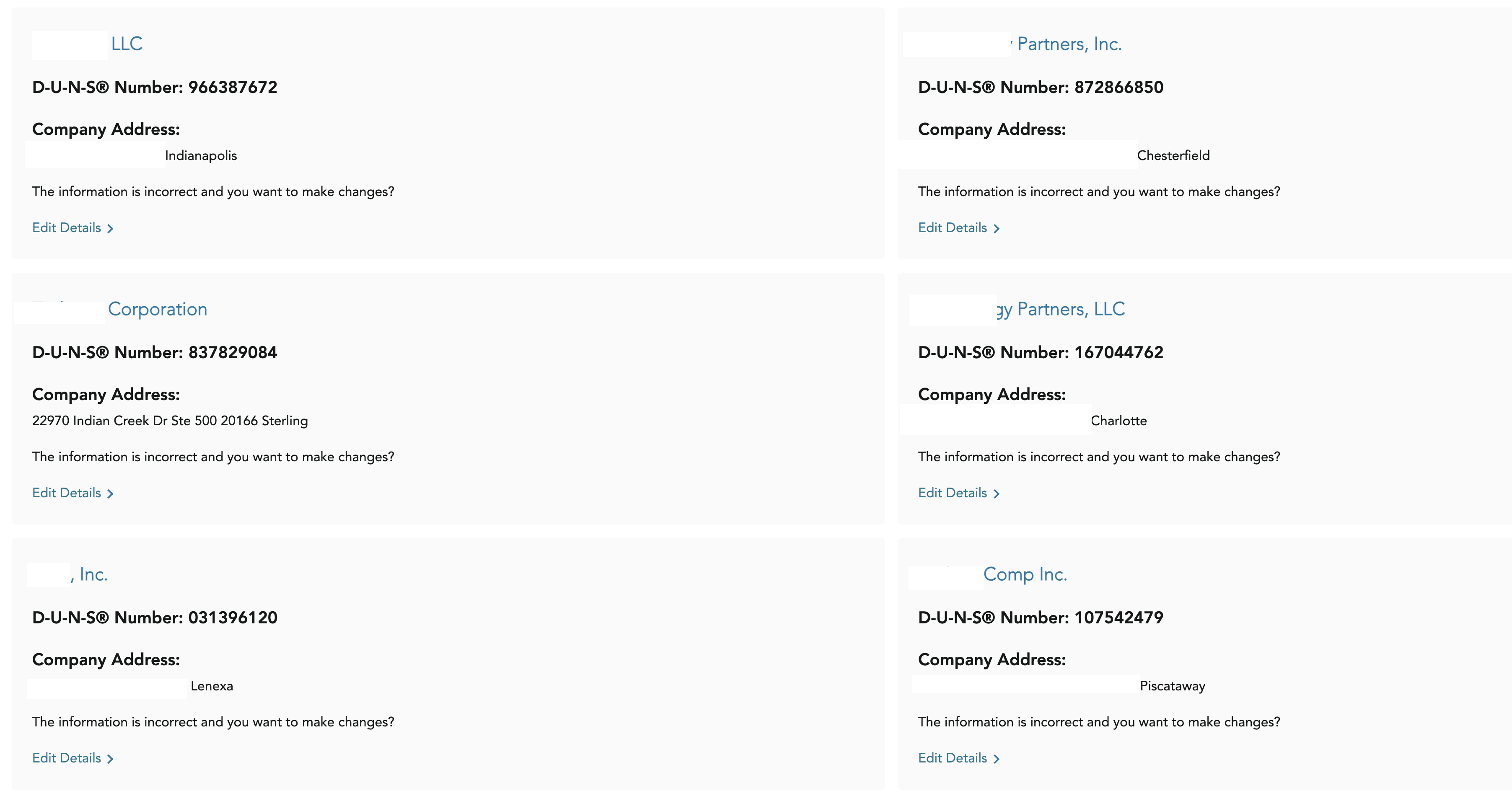Open the Partners, LLC company title link
The image size is (1512, 801).
click(1070, 309)
